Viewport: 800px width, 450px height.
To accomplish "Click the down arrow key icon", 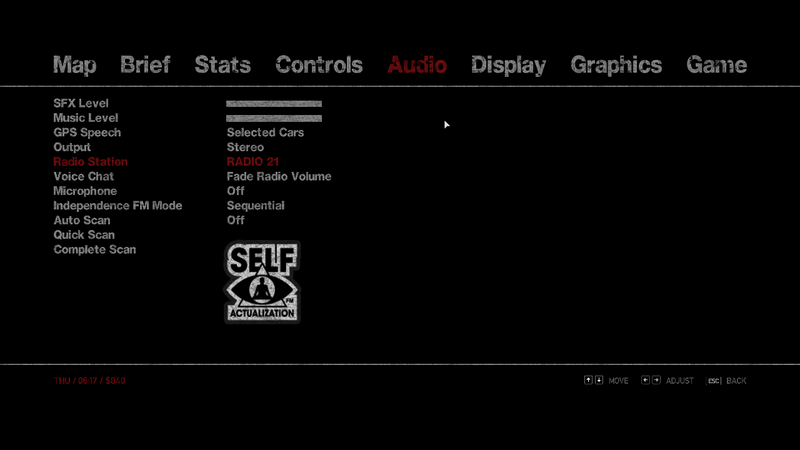I will pos(599,380).
